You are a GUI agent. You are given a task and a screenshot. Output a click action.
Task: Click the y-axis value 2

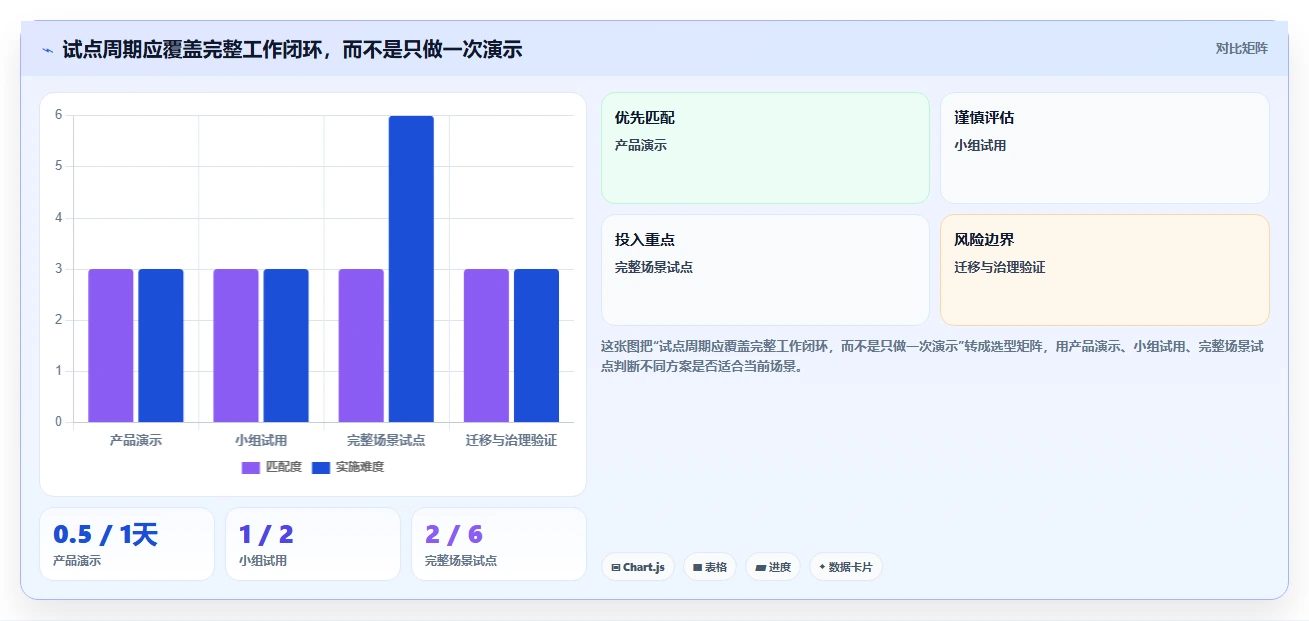click(59, 320)
